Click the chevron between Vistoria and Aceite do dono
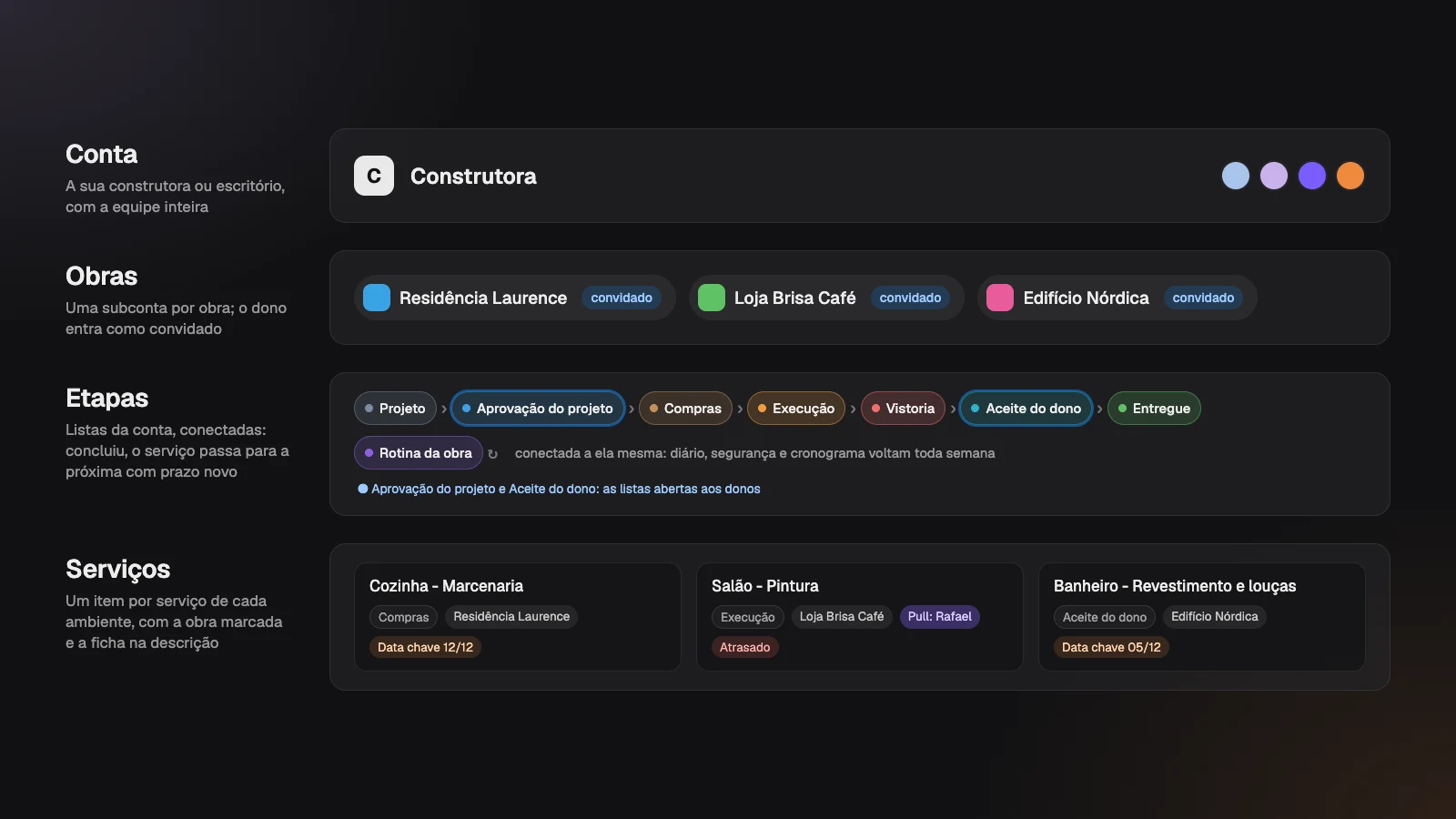 [953, 409]
